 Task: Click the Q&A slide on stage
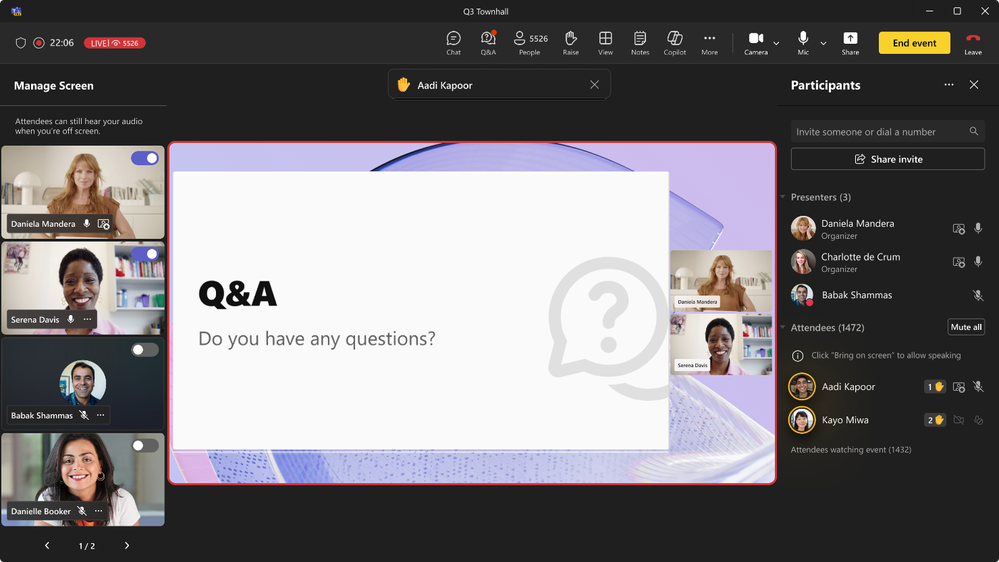420,310
